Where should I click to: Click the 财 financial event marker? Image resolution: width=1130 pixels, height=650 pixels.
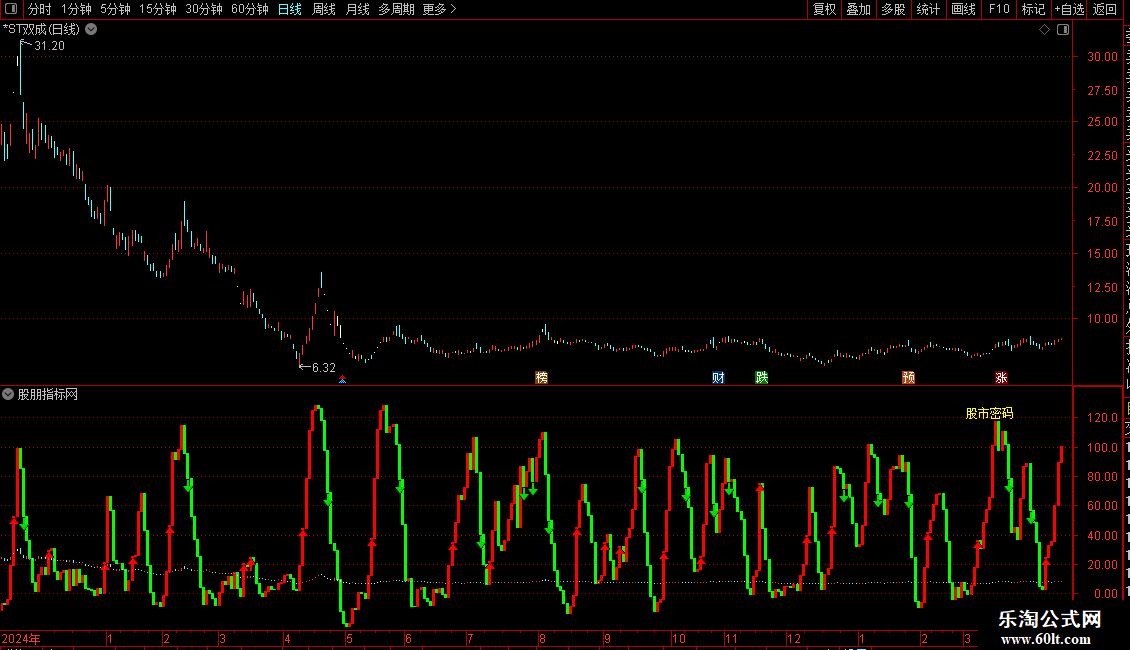[x=718, y=378]
